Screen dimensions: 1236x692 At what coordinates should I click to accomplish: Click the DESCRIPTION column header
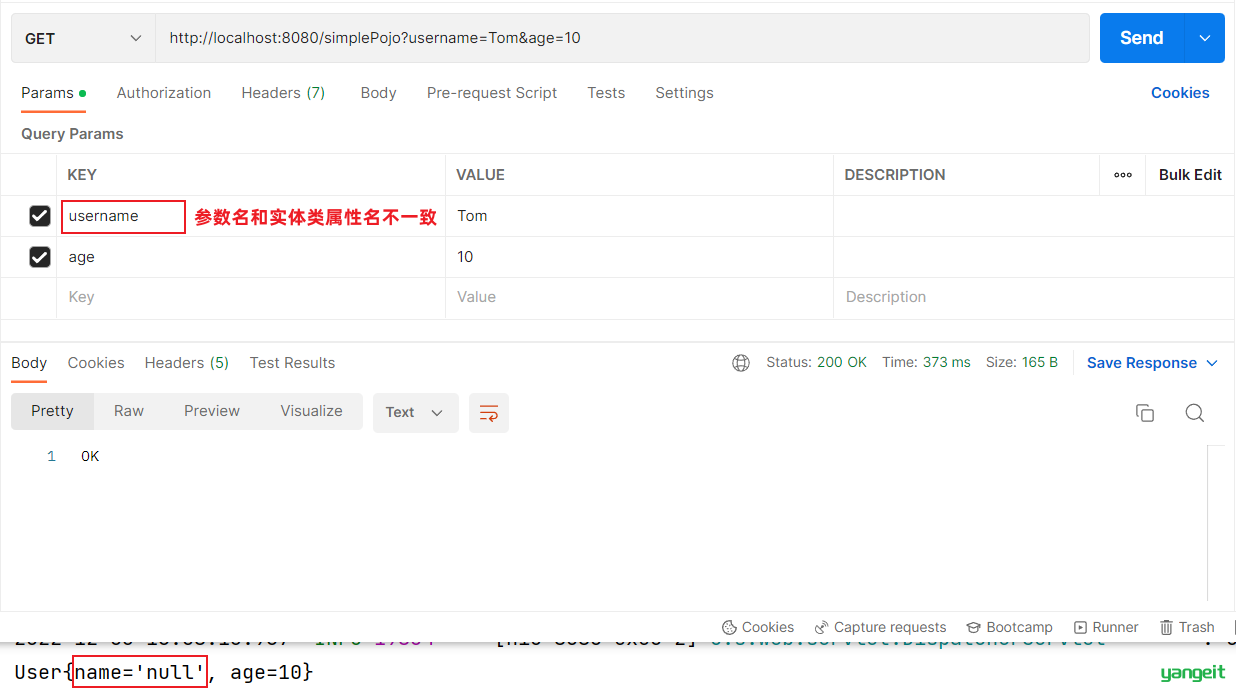[x=894, y=175]
